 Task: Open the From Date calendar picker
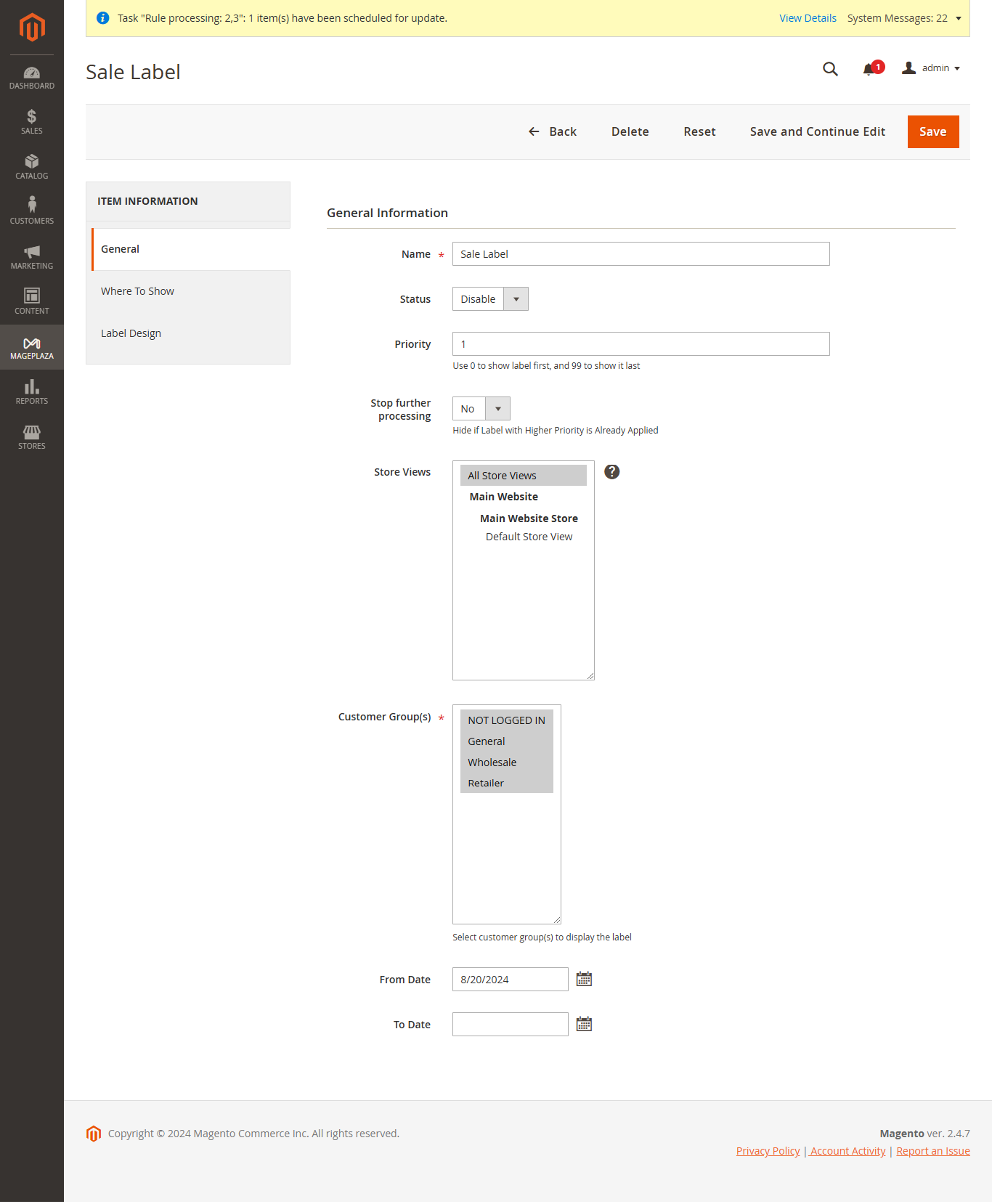(x=584, y=979)
